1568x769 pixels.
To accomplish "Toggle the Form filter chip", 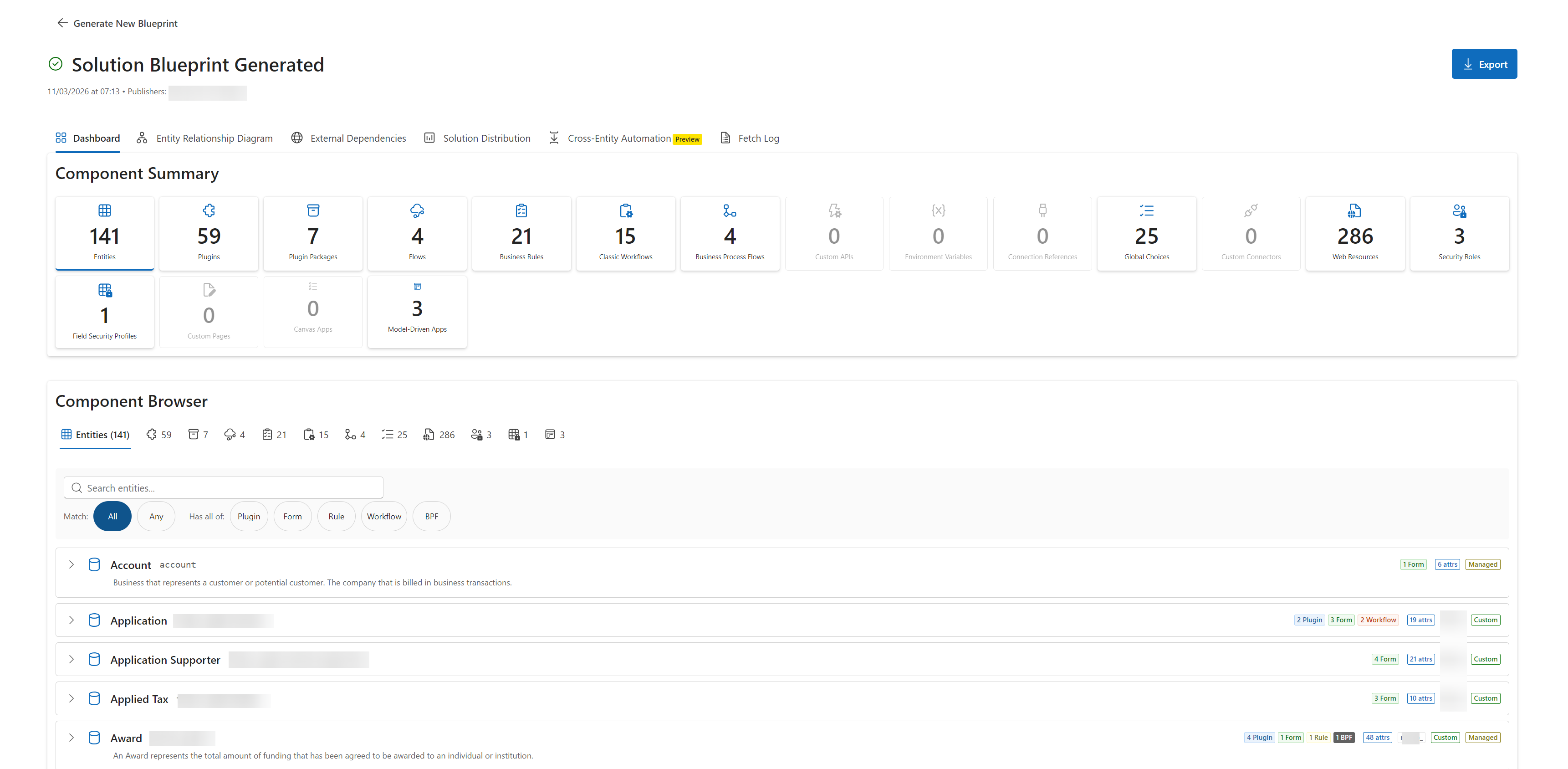I will pyautogui.click(x=293, y=516).
